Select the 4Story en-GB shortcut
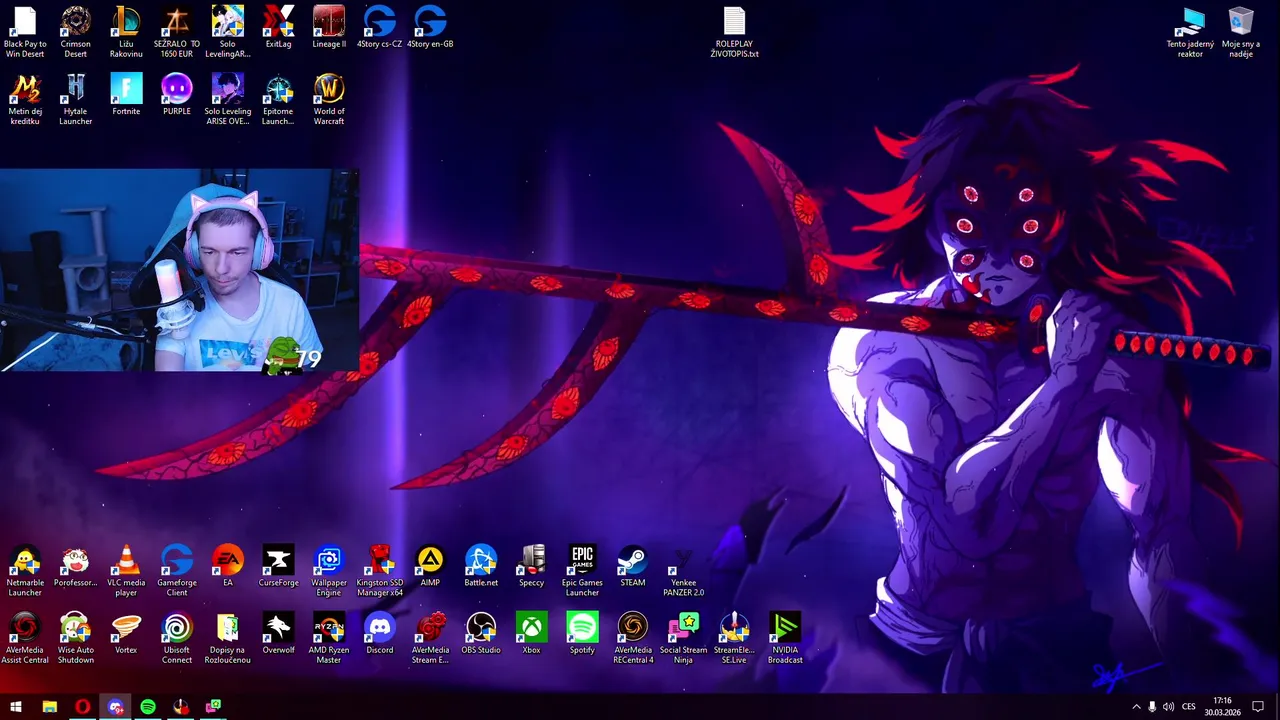The width and height of the screenshot is (1280, 720). click(430, 27)
